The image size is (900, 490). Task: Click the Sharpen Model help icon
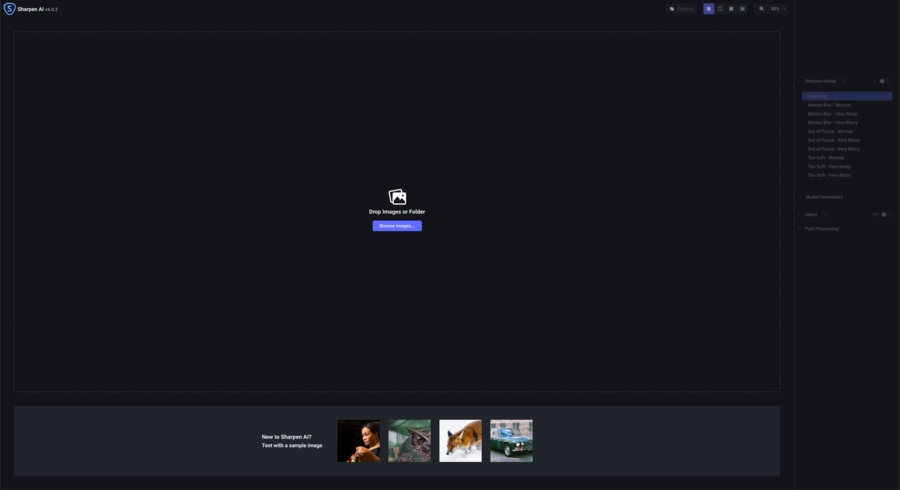(x=843, y=81)
